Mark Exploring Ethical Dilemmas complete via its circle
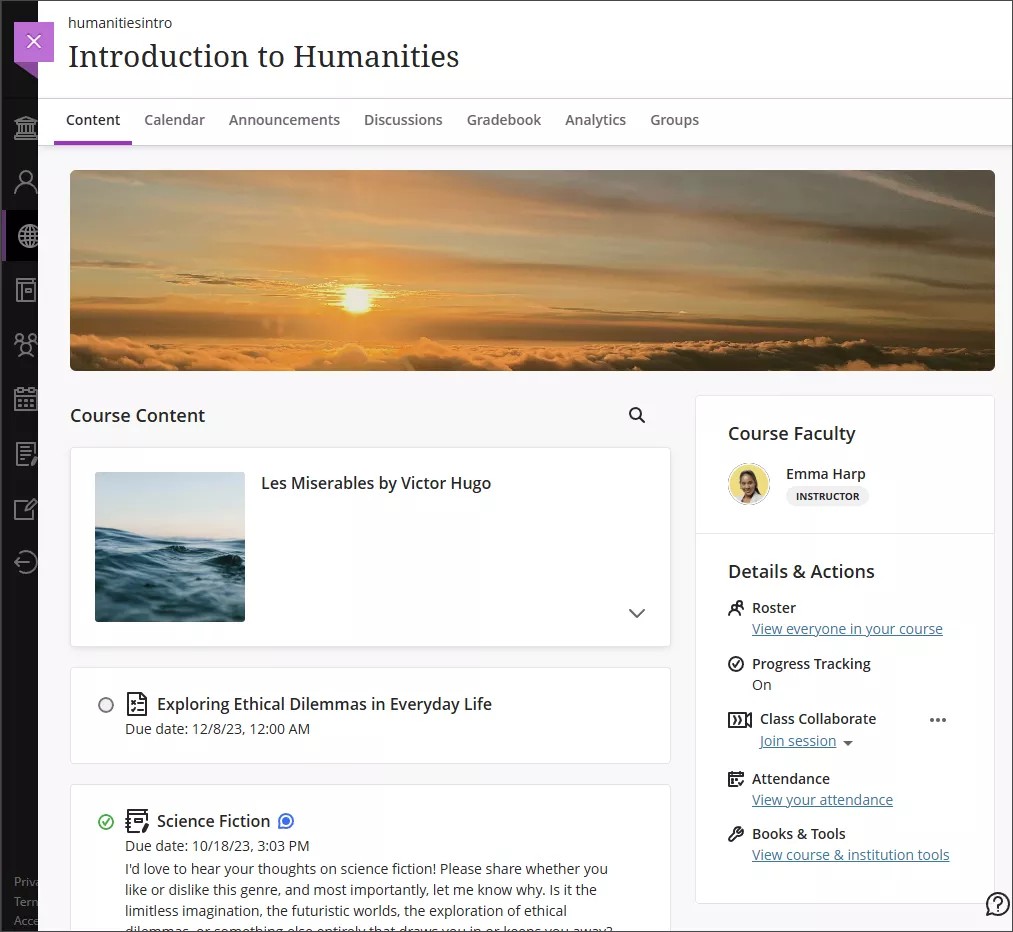Viewport: 1013px width, 932px height. [x=106, y=705]
